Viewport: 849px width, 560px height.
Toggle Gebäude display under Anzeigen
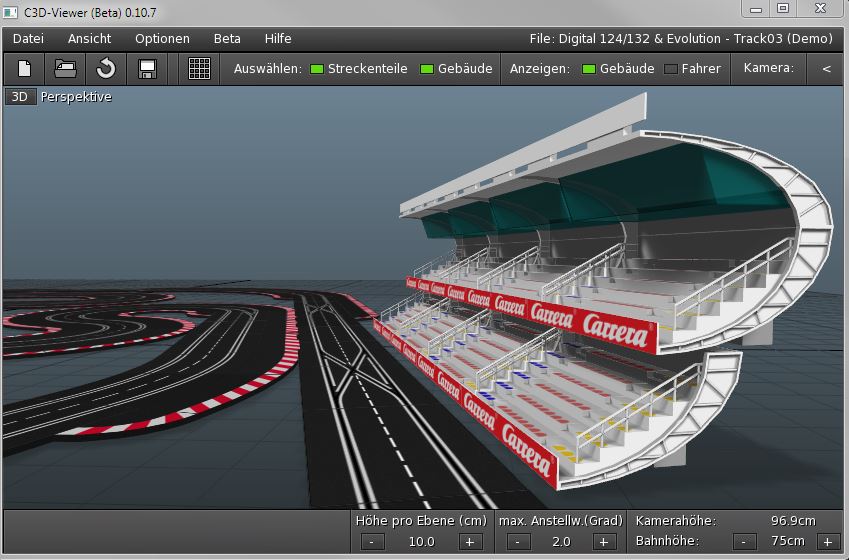[x=589, y=69]
